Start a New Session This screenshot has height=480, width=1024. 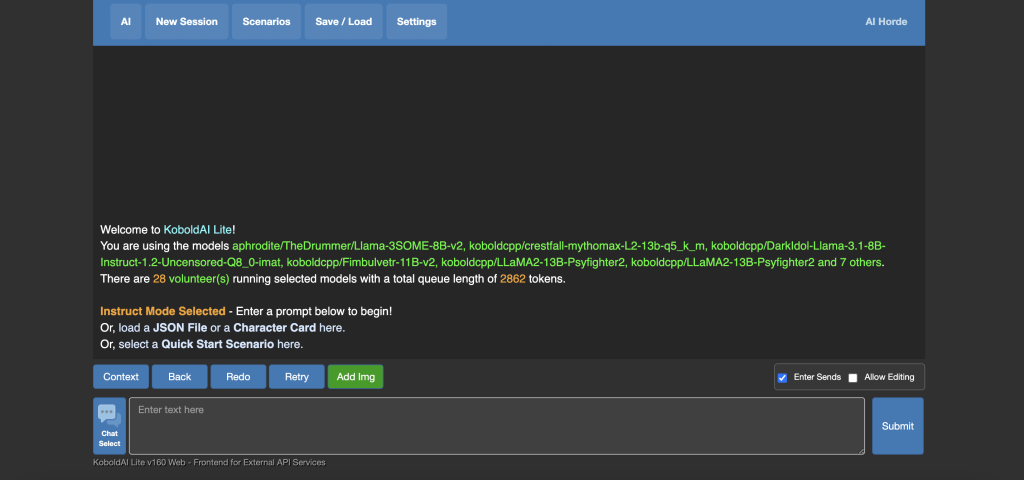tap(186, 22)
